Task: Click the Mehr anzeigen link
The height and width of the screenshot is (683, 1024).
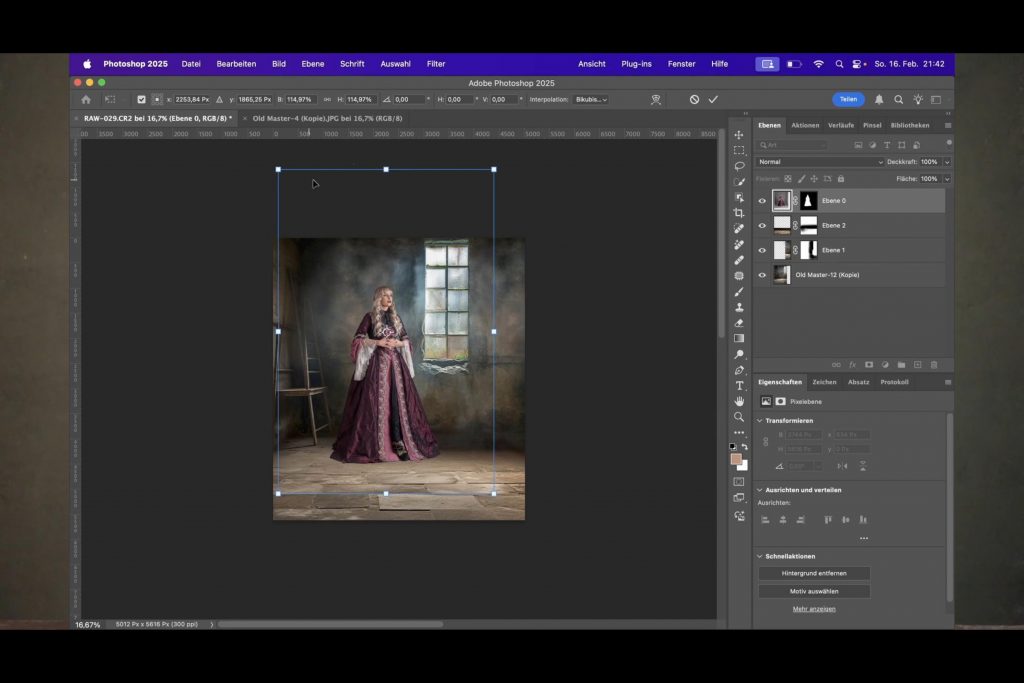Action: (x=814, y=609)
